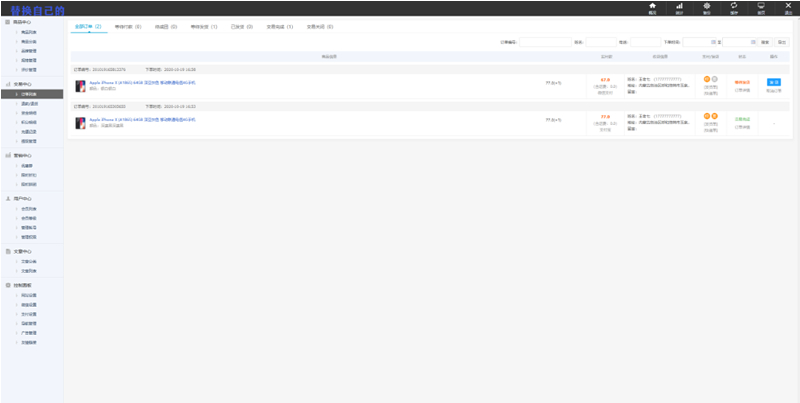Click first order's gray shipping status icon

(x=715, y=78)
